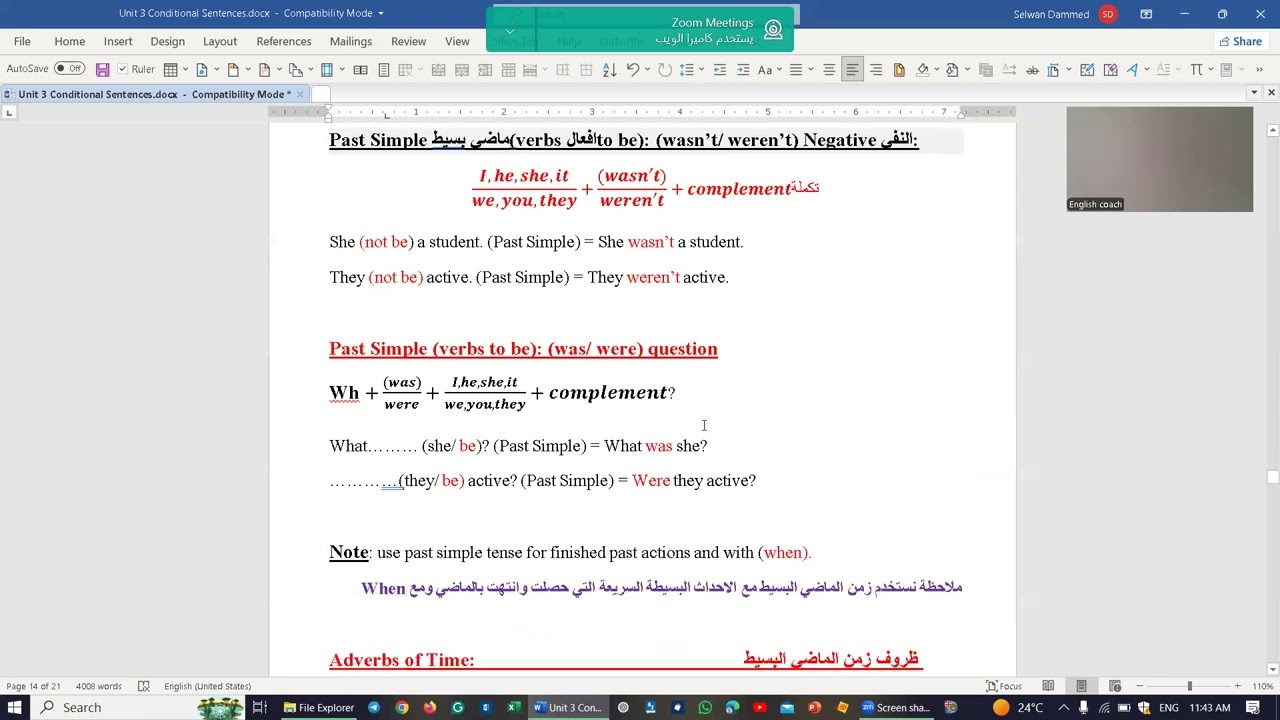Click the Shading paint bucket icon
The image size is (1280, 720).
(922, 70)
